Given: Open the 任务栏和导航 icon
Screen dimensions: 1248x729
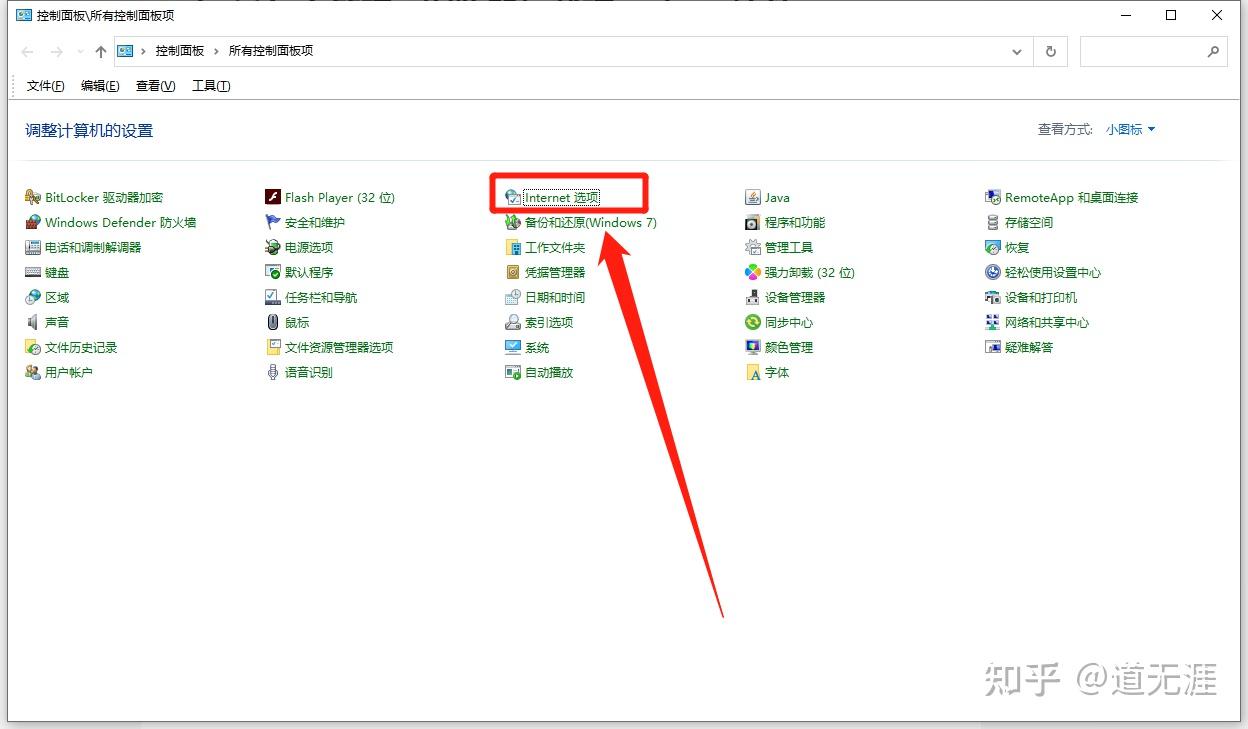Looking at the screenshot, I should (273, 298).
